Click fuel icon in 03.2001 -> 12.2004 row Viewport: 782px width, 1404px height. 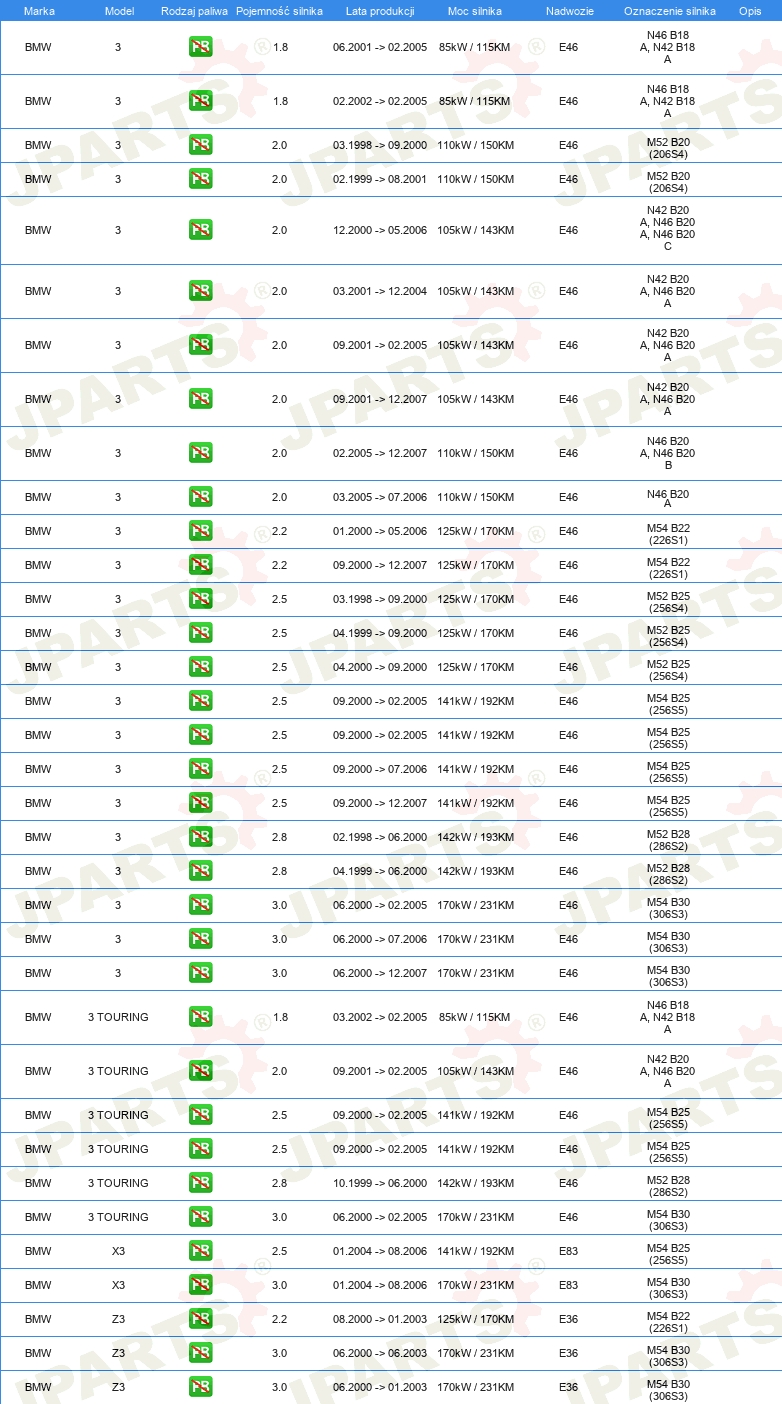(x=200, y=291)
